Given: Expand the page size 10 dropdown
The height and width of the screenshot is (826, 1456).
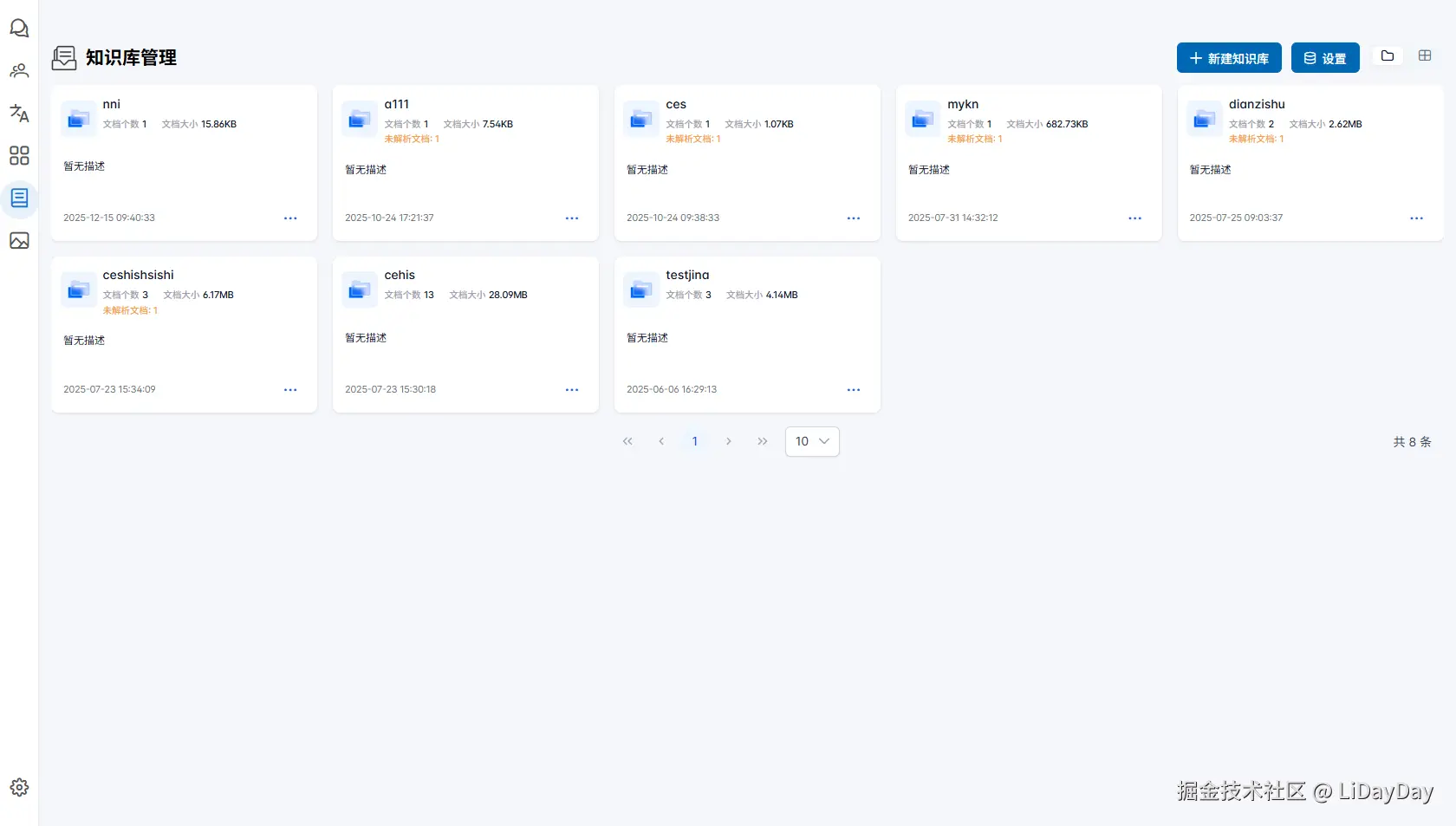Looking at the screenshot, I should coord(812,441).
